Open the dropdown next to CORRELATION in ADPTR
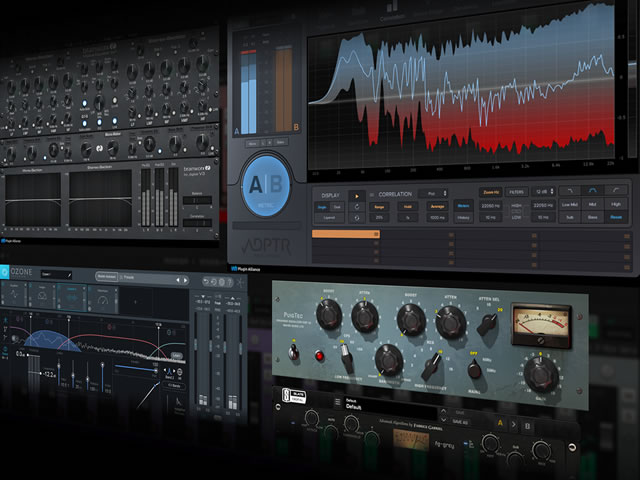Image resolution: width=640 pixels, height=480 pixels. point(434,193)
